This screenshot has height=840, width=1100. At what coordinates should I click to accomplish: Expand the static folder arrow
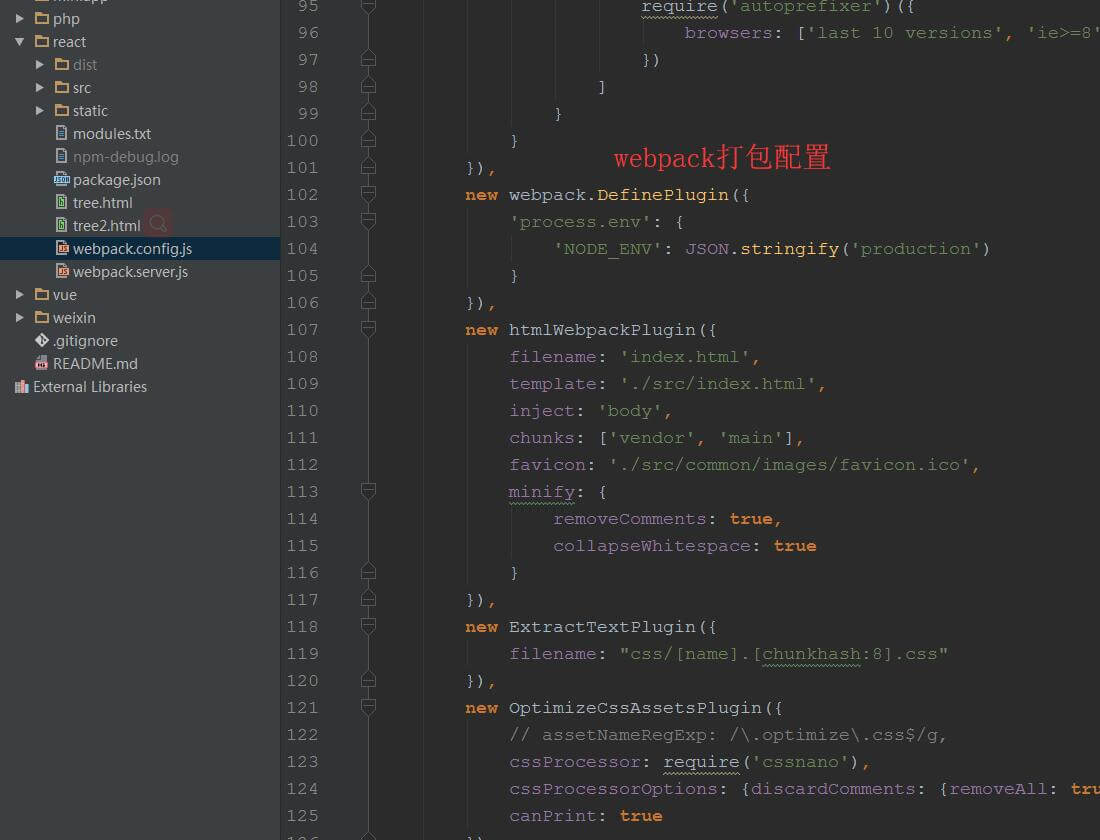pyautogui.click(x=40, y=111)
